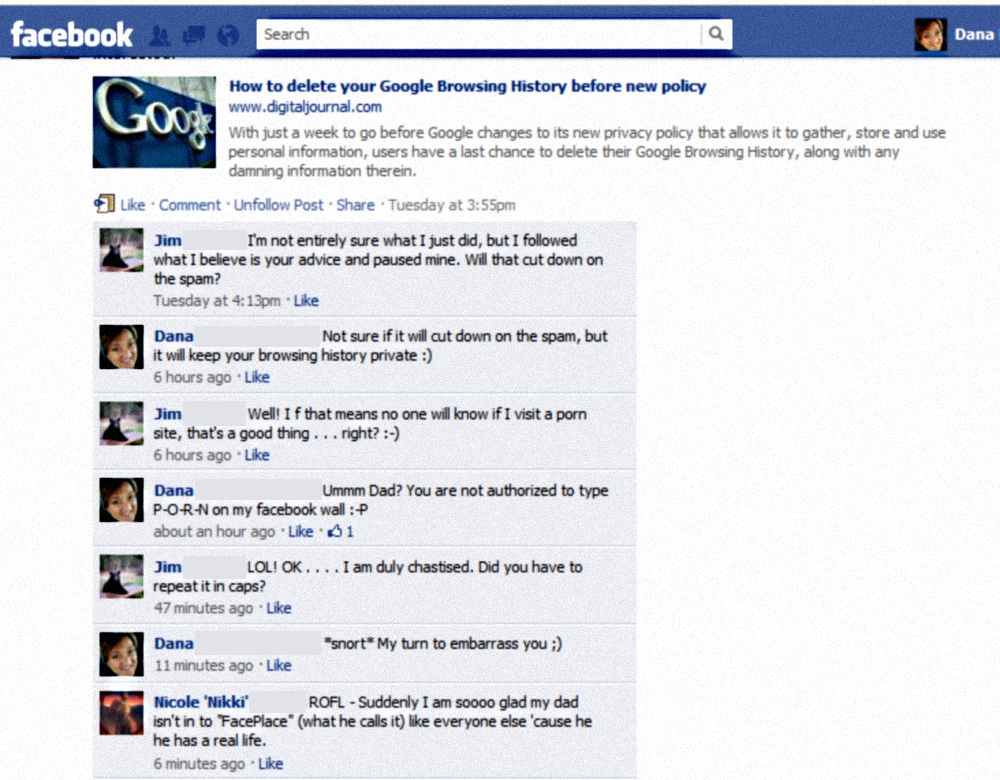Click the thumbs-up count on Dana's comment

341,531
